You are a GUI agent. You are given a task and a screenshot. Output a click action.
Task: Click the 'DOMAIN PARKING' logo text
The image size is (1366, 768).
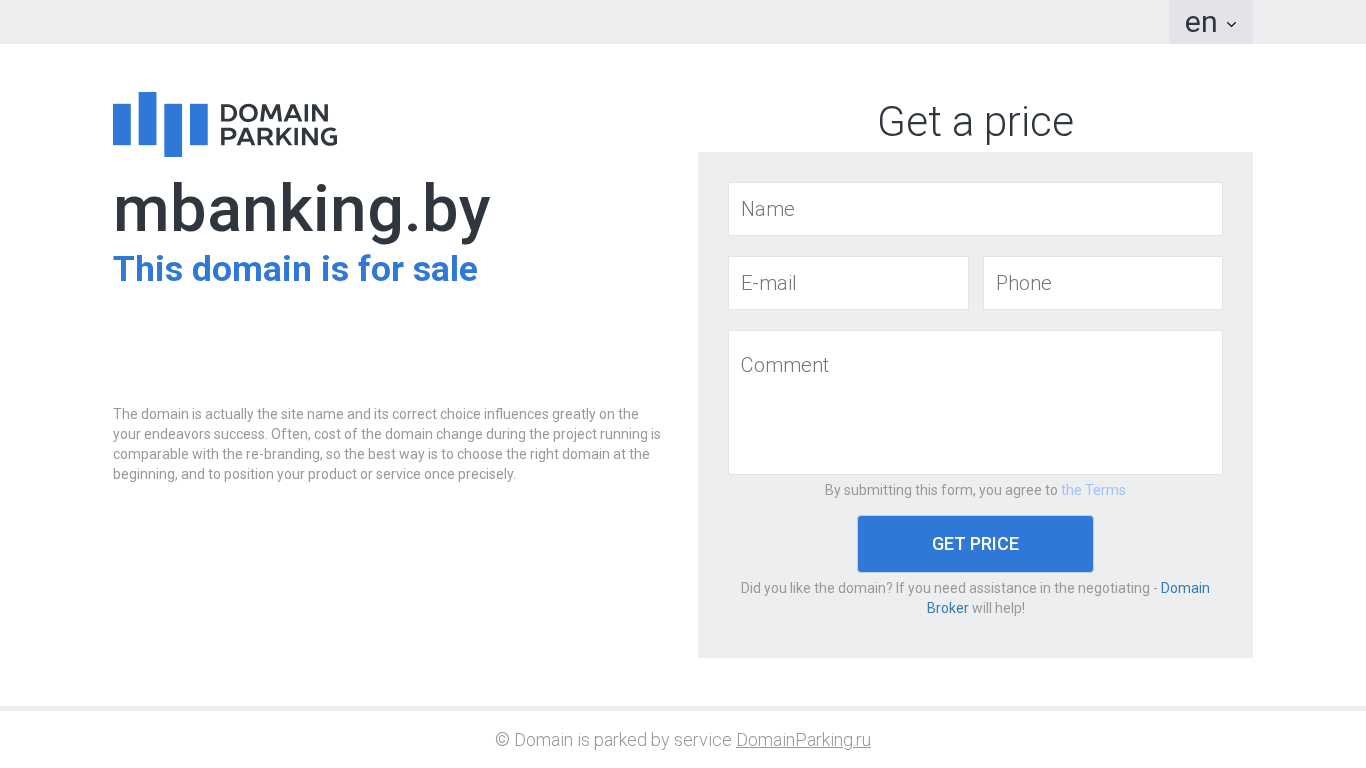(x=277, y=125)
